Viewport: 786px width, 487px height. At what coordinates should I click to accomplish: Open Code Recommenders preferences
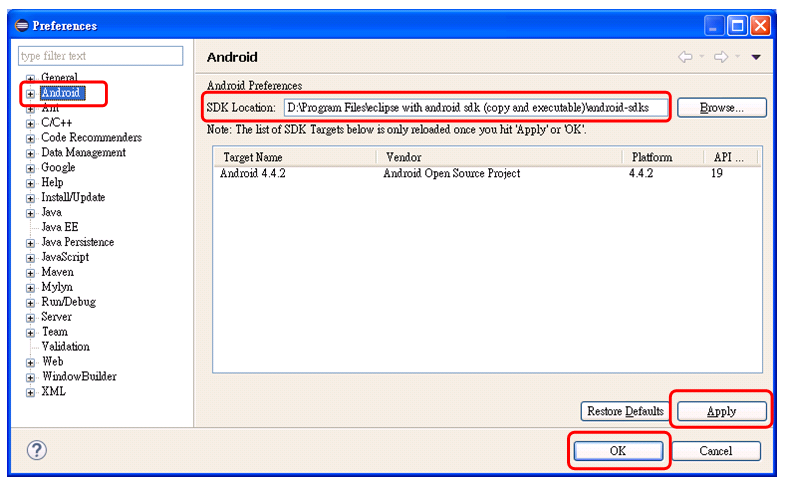(x=91, y=137)
